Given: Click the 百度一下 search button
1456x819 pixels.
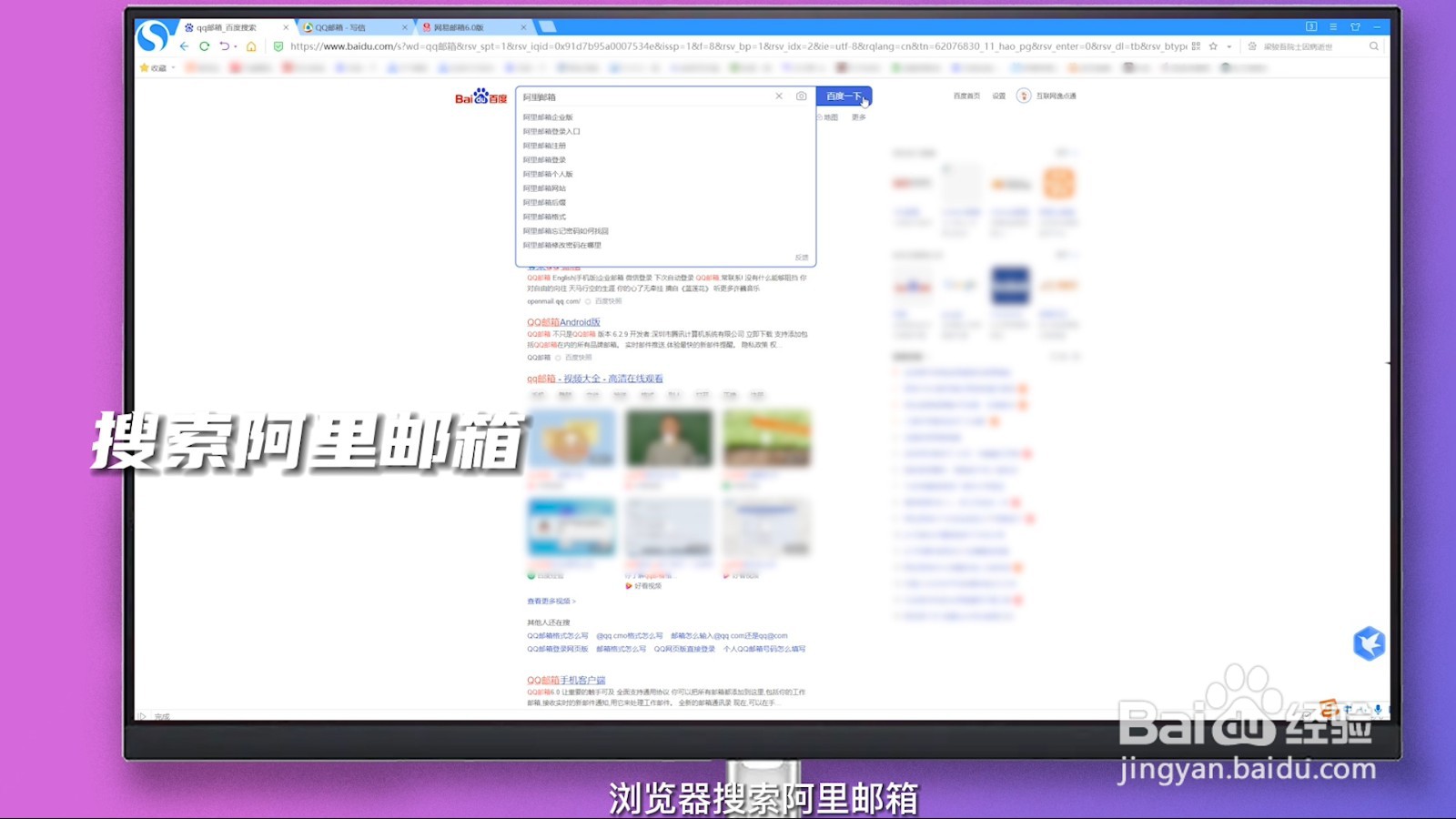Looking at the screenshot, I should pyautogui.click(x=844, y=96).
